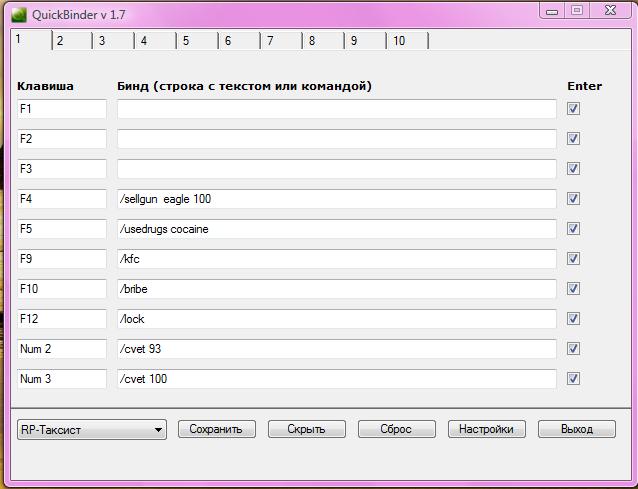Image resolution: width=638 pixels, height=489 pixels.
Task: Open tab 6
Action: (x=240, y=41)
